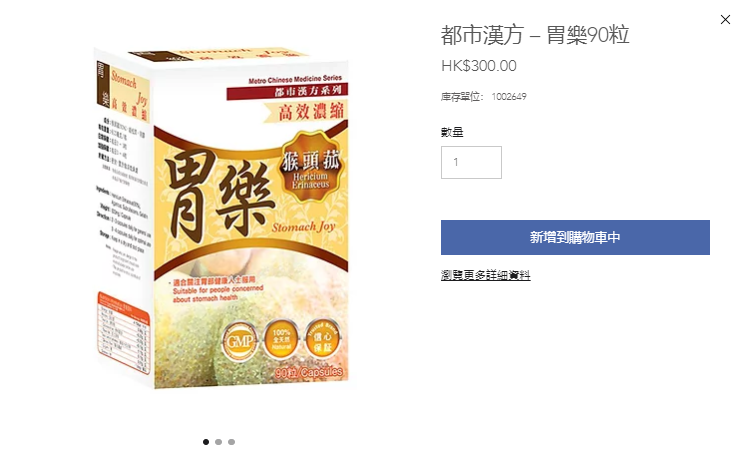Click the 都市漢方系列 red banner on box
Screen dimensions: 742x474
coord(287,91)
